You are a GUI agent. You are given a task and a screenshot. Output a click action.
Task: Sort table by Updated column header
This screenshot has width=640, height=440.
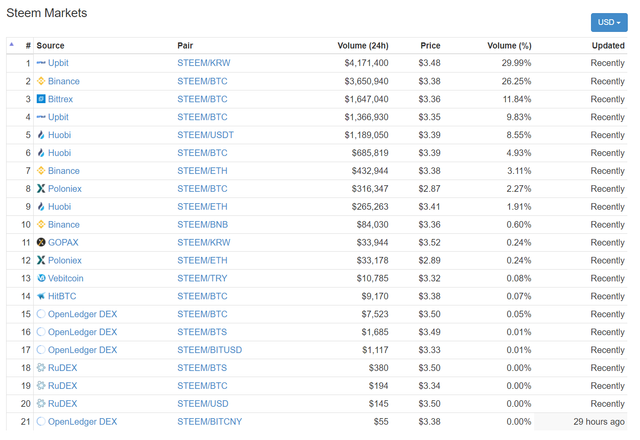tap(608, 46)
